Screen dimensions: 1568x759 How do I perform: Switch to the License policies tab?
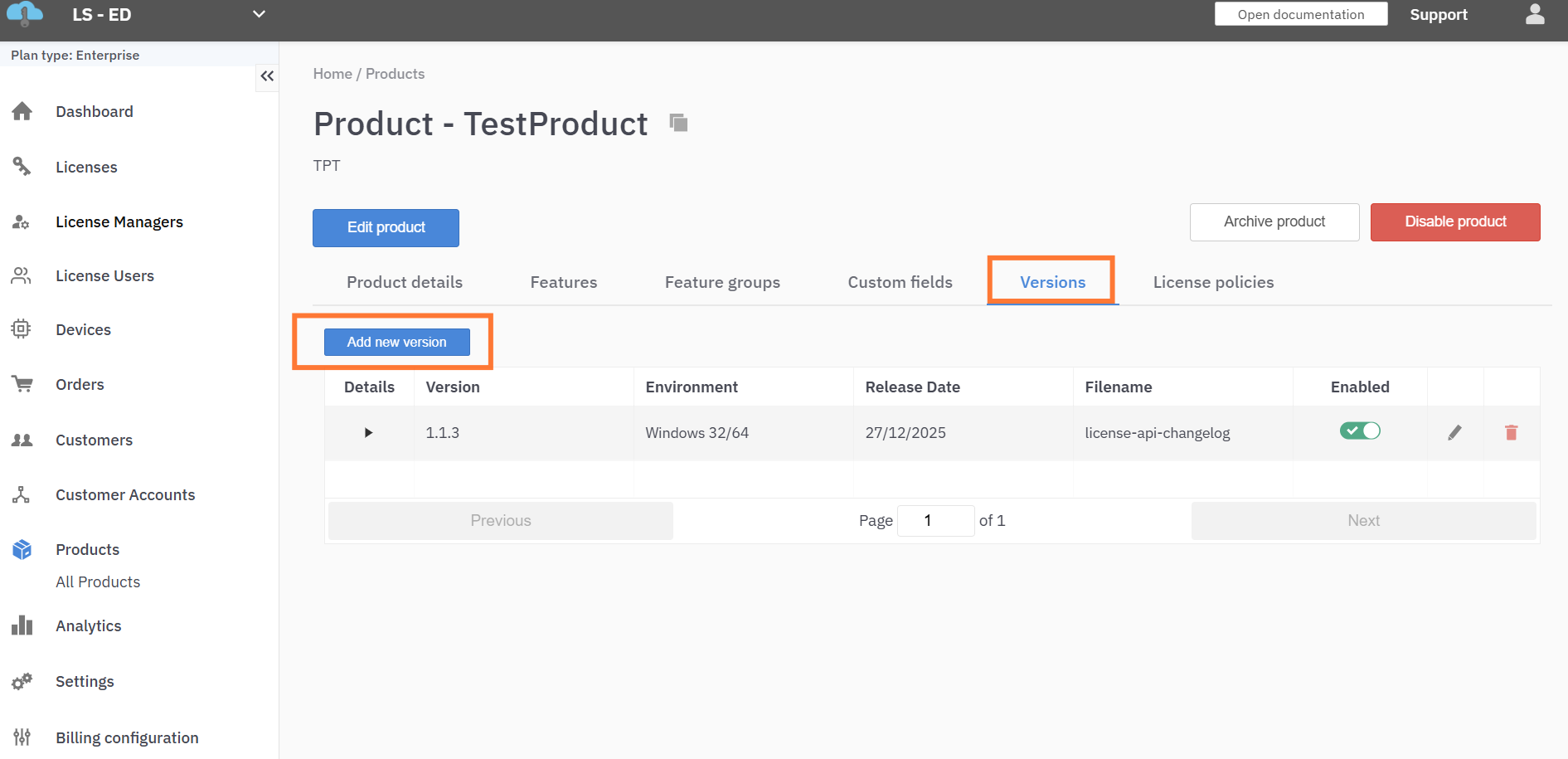pyautogui.click(x=1212, y=282)
